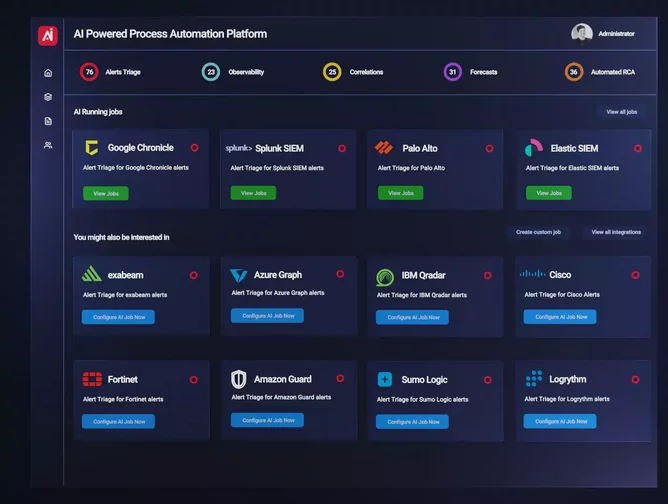Click the 76 Alerts Triage counter circle
668x504 pixels.
89,72
